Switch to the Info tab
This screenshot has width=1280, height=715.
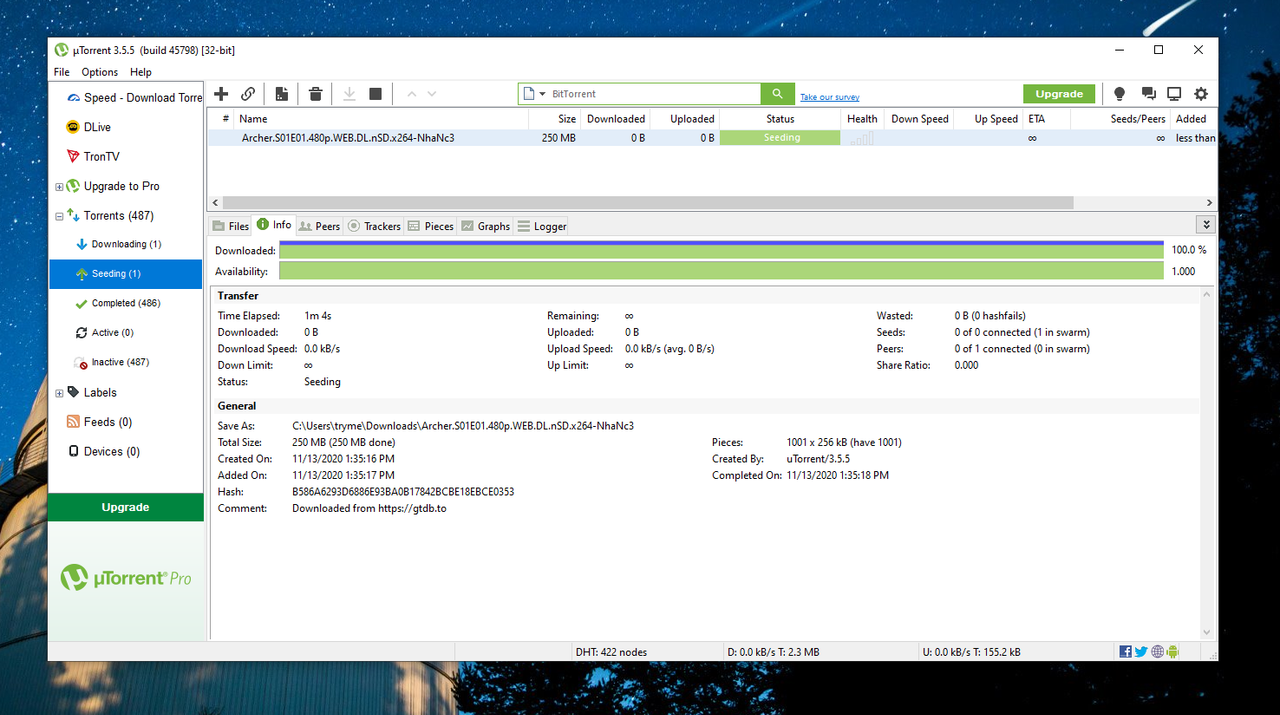tap(274, 225)
